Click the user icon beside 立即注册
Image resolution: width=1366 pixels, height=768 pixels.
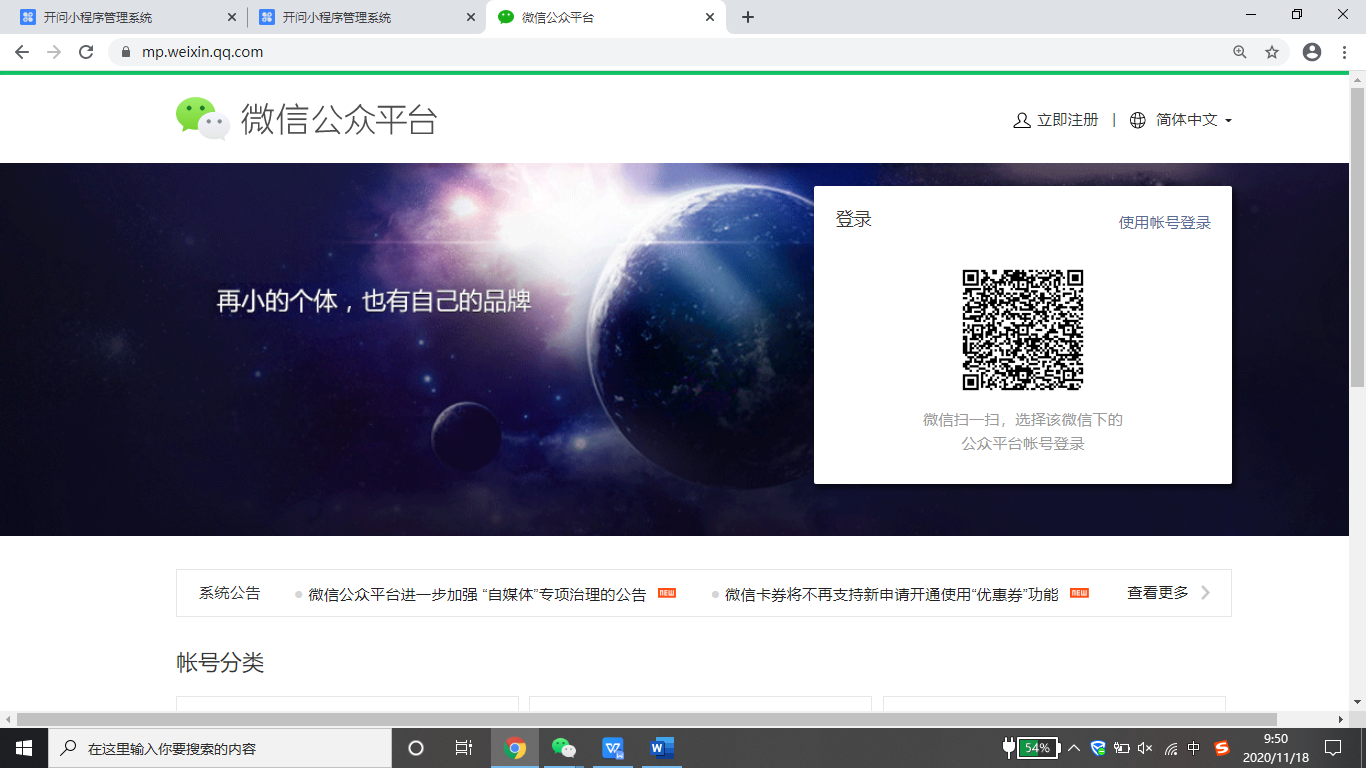1022,120
